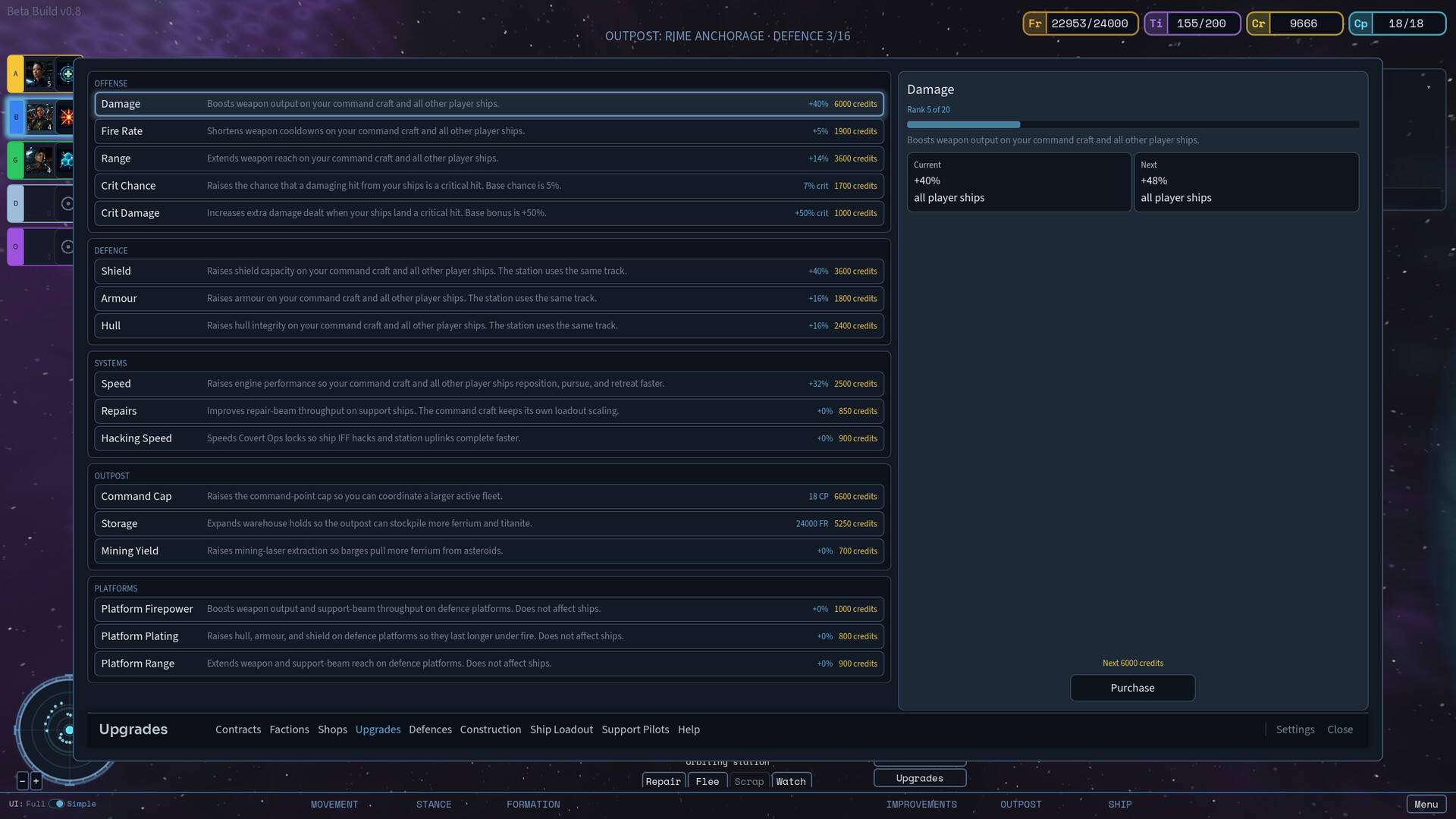The height and width of the screenshot is (819, 1456).
Task: Select squad G pilot portrait
Action: [x=39, y=160]
